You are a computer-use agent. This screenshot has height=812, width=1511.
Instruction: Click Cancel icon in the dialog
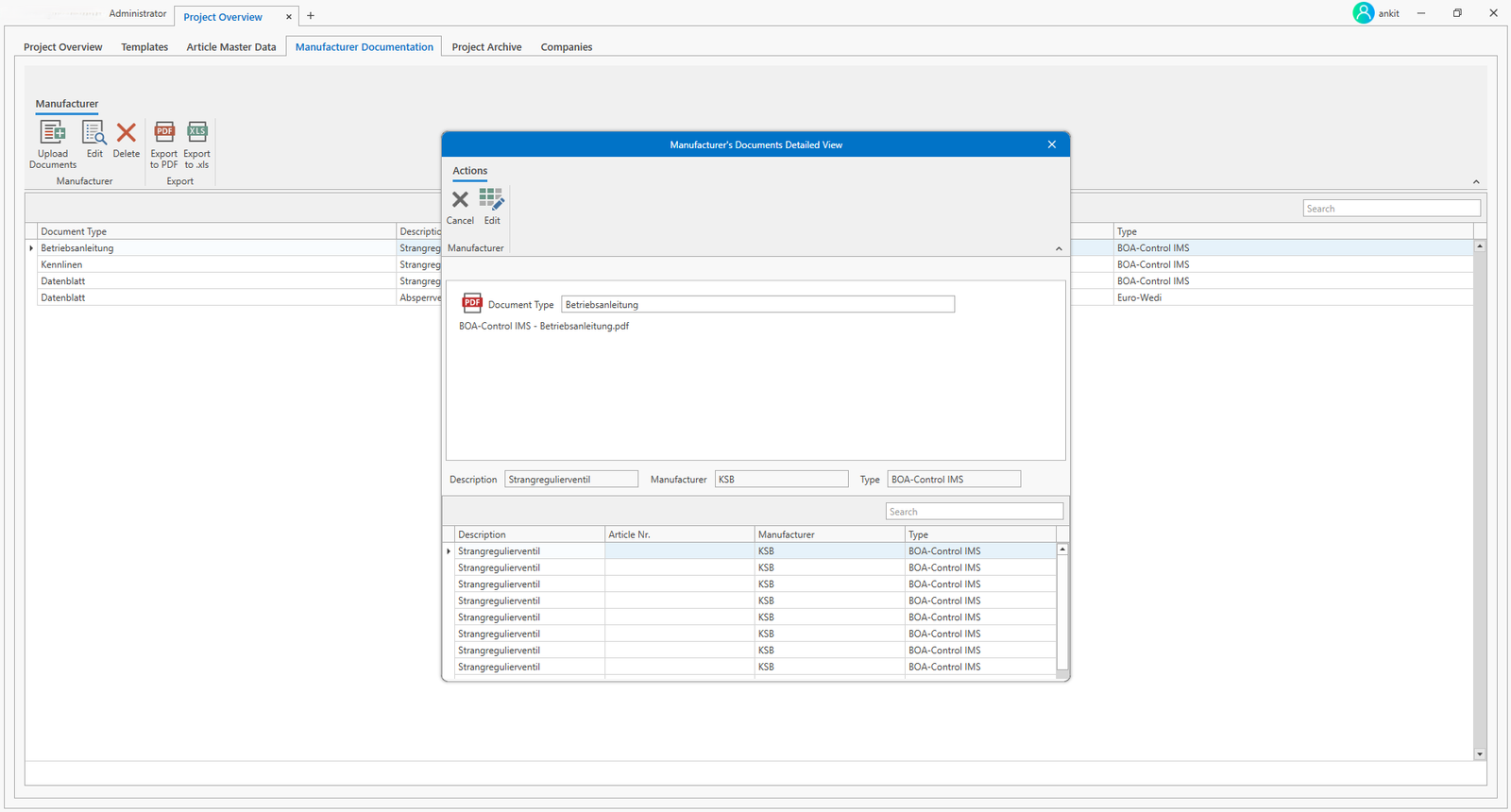(460, 200)
